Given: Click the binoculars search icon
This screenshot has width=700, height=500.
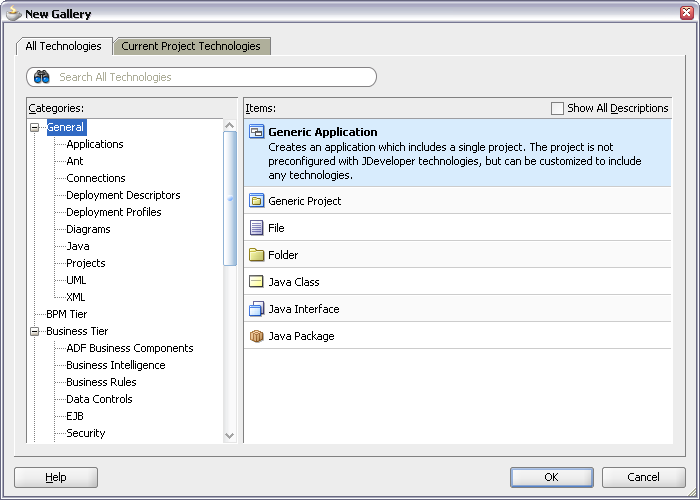Looking at the screenshot, I should [x=42, y=77].
